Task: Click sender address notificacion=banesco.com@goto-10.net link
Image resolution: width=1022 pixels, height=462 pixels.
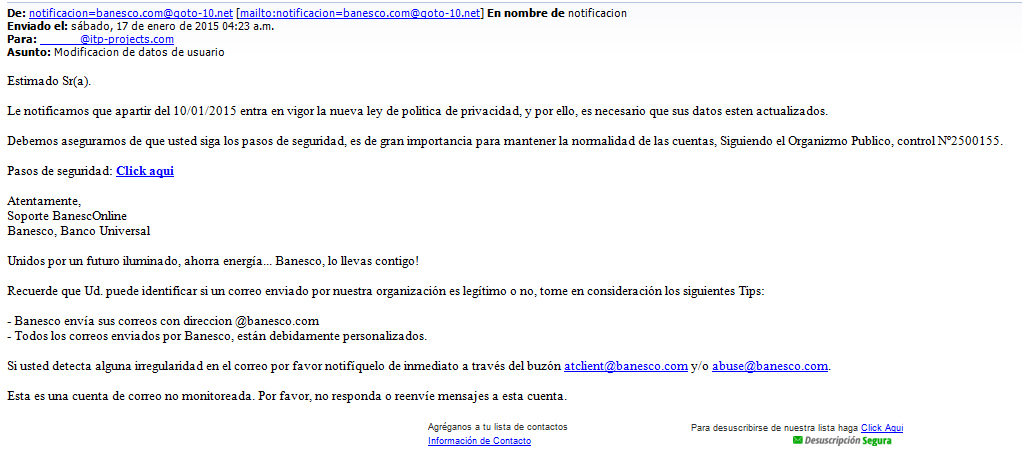Action: tap(130, 14)
